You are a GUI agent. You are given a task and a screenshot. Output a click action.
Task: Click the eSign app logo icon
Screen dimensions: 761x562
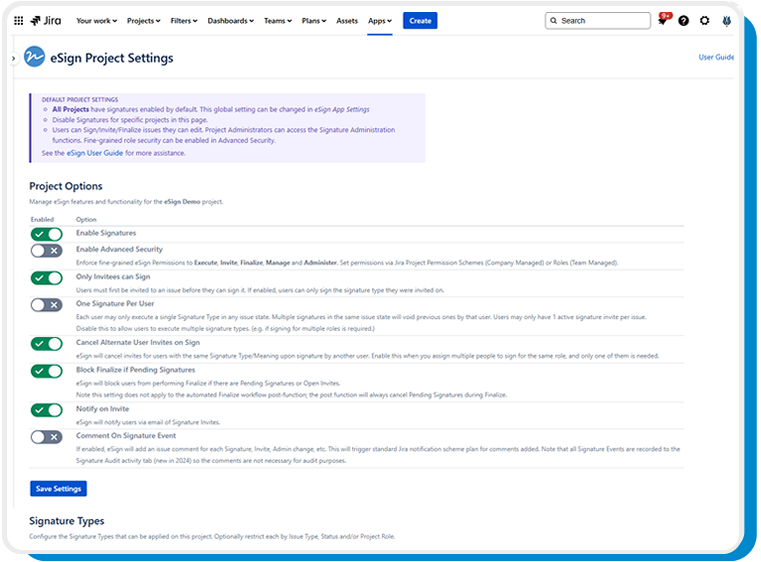pos(34,57)
